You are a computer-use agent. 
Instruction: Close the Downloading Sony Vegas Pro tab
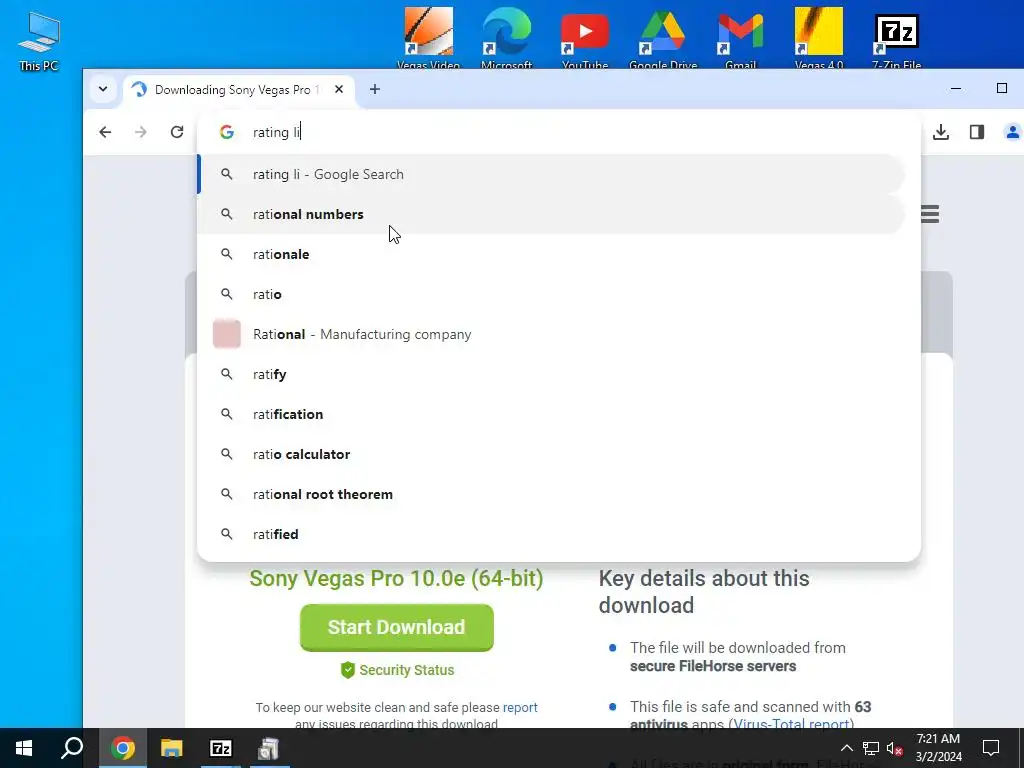pyautogui.click(x=339, y=89)
